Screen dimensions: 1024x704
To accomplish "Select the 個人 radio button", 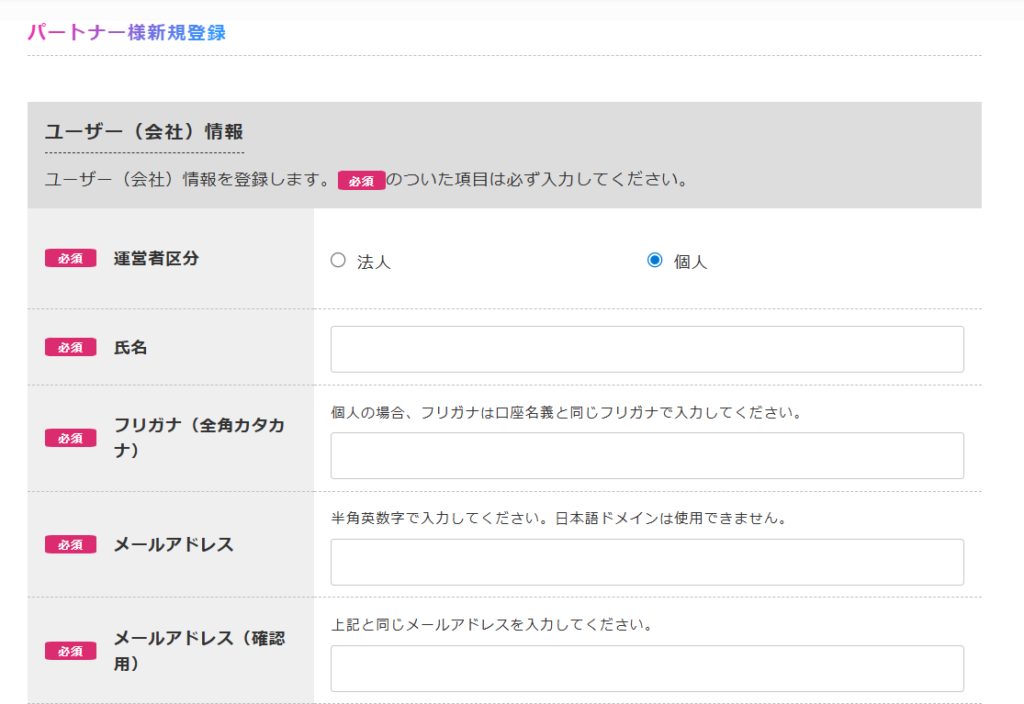I will tap(655, 260).
